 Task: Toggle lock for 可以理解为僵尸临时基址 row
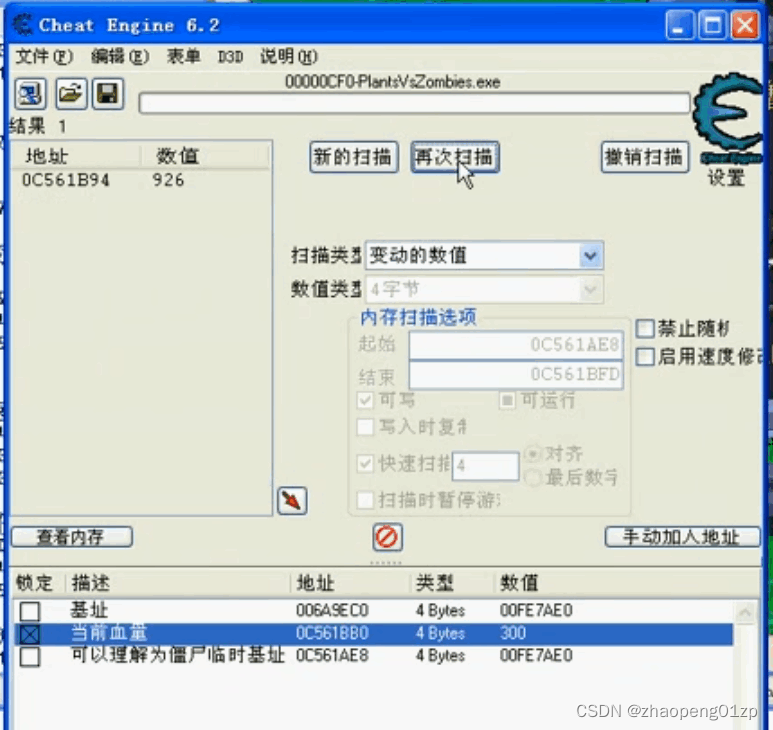(x=30, y=657)
